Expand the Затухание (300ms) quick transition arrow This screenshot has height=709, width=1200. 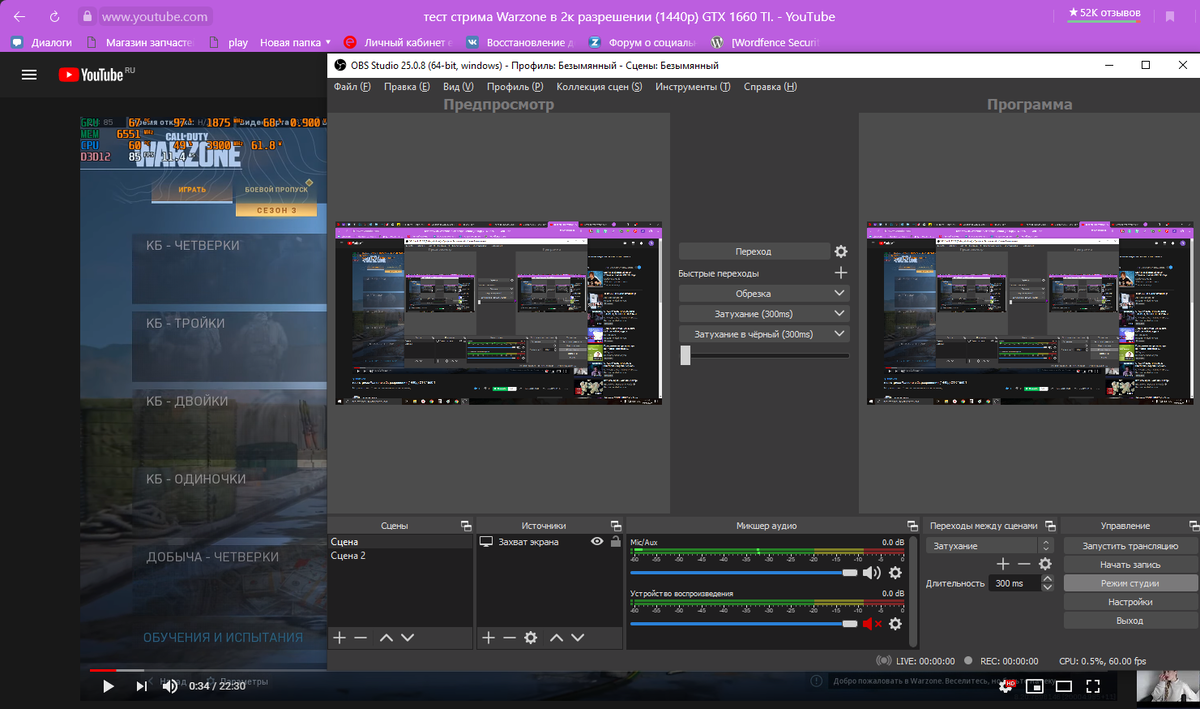tap(839, 314)
